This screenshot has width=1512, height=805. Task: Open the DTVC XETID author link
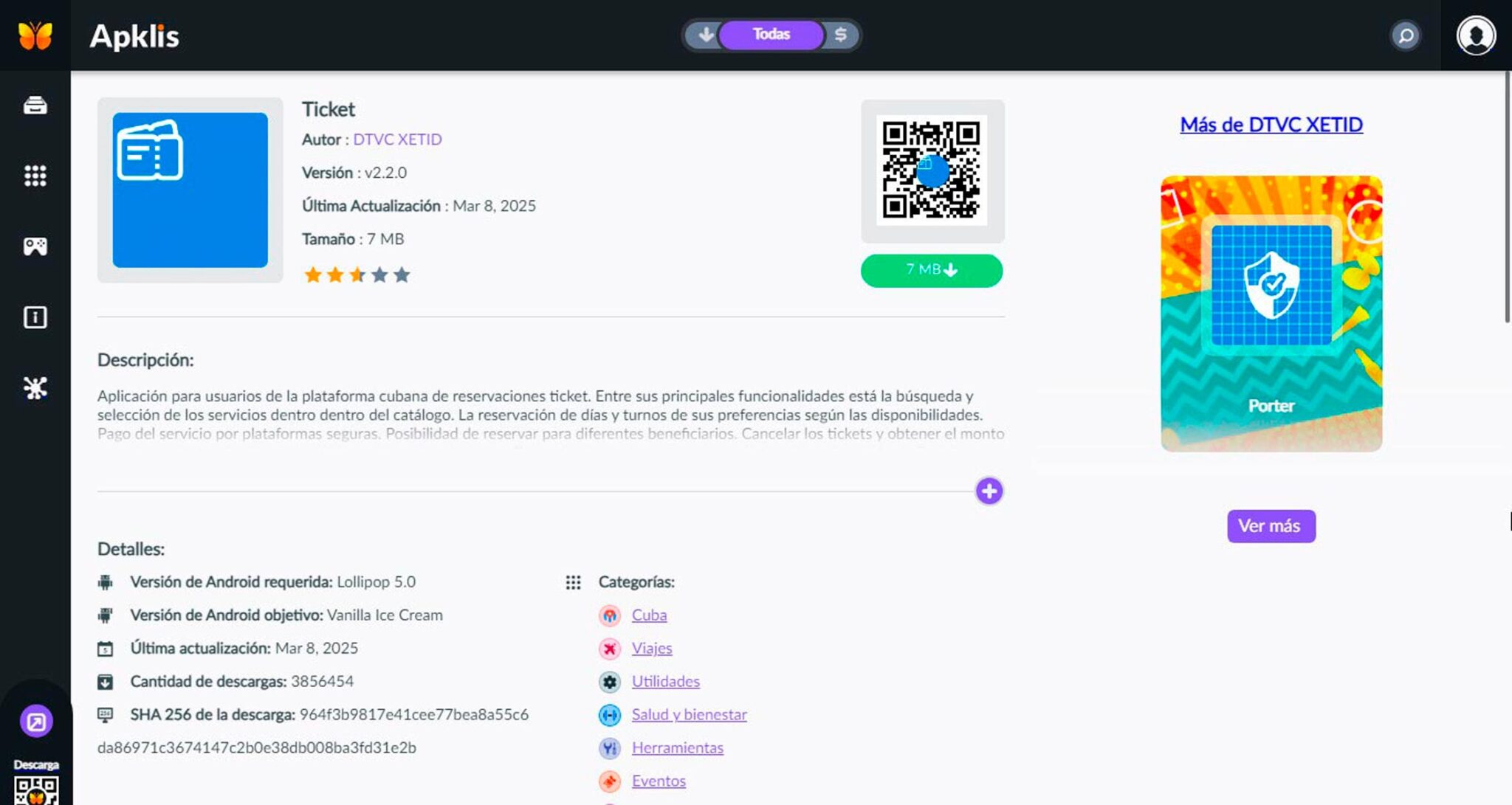point(397,139)
